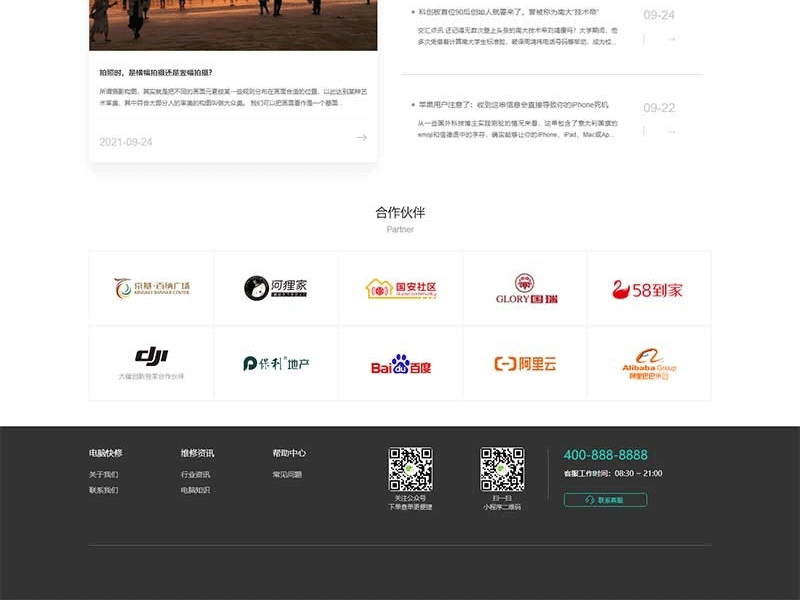Click the 58到家 partner logo
This screenshot has height=600, width=800.
(x=647, y=290)
